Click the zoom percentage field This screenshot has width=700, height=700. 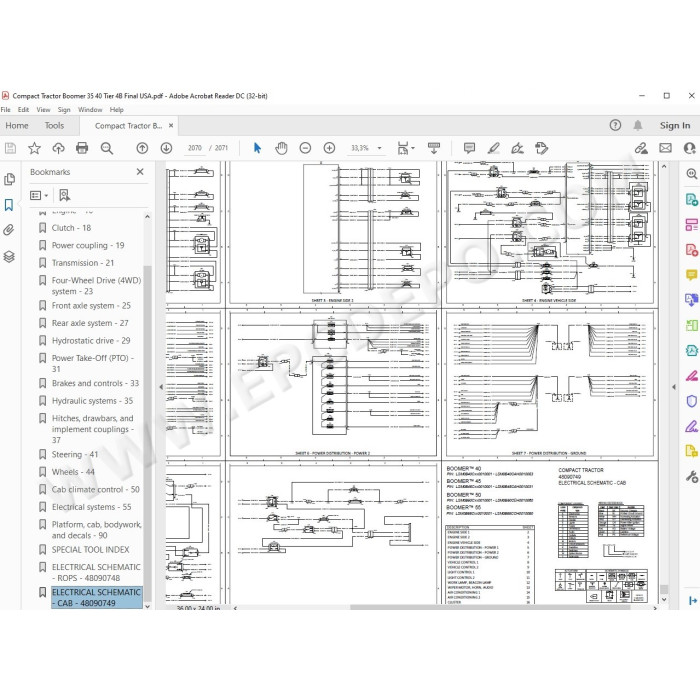click(360, 148)
